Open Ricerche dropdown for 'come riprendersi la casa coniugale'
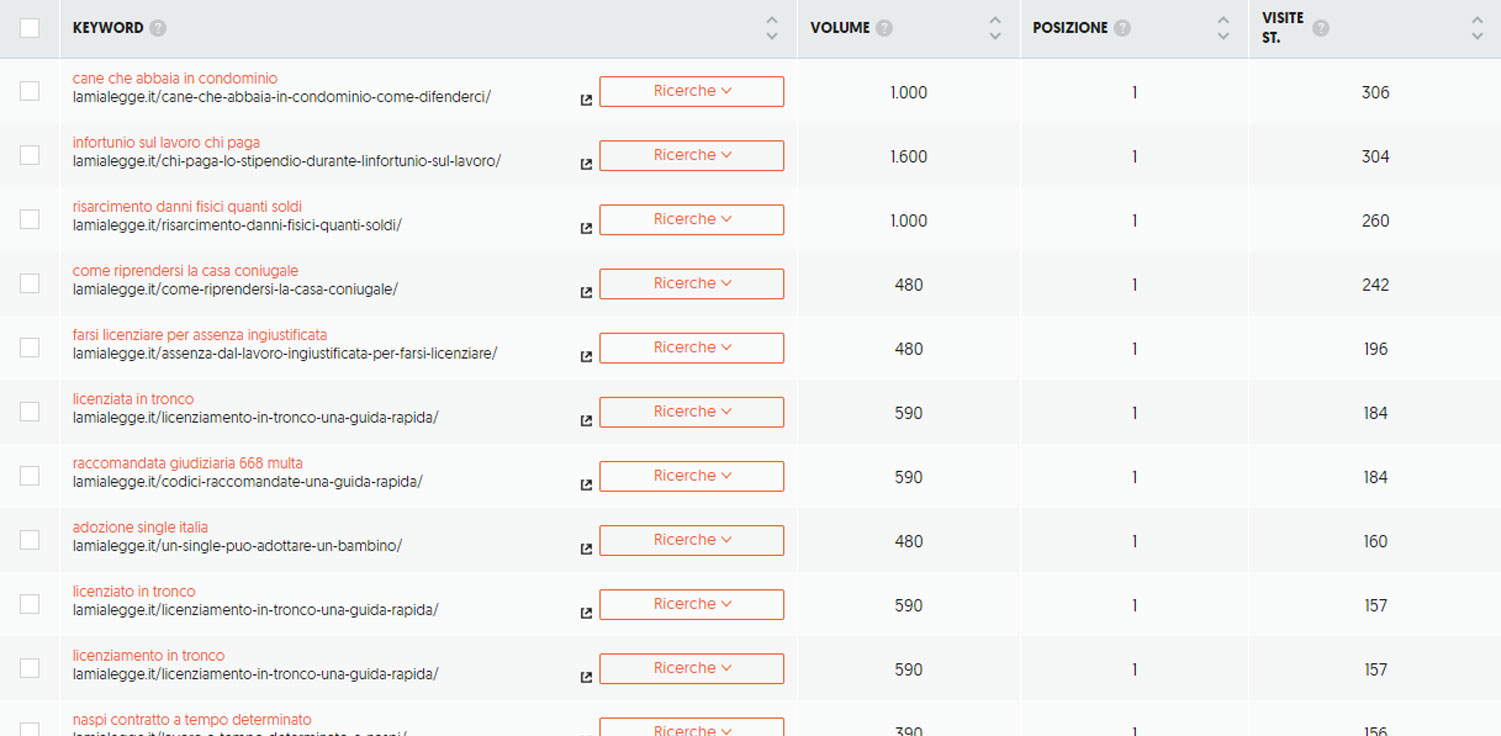This screenshot has width=1501, height=736. coord(691,284)
